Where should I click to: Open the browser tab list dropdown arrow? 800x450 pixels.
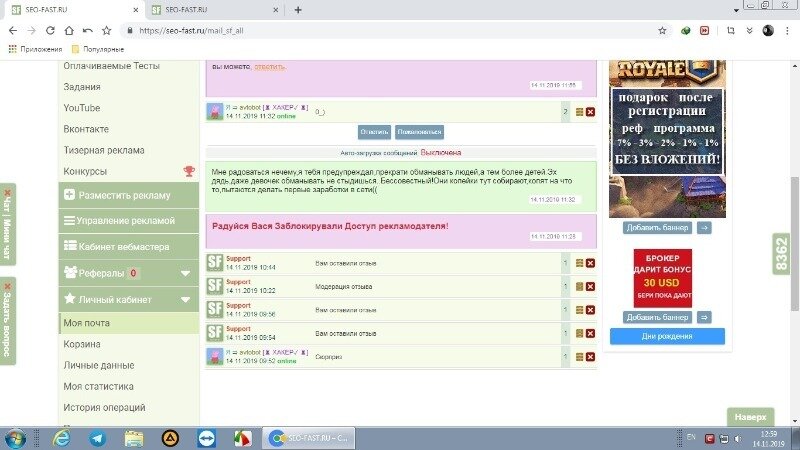[736, 10]
